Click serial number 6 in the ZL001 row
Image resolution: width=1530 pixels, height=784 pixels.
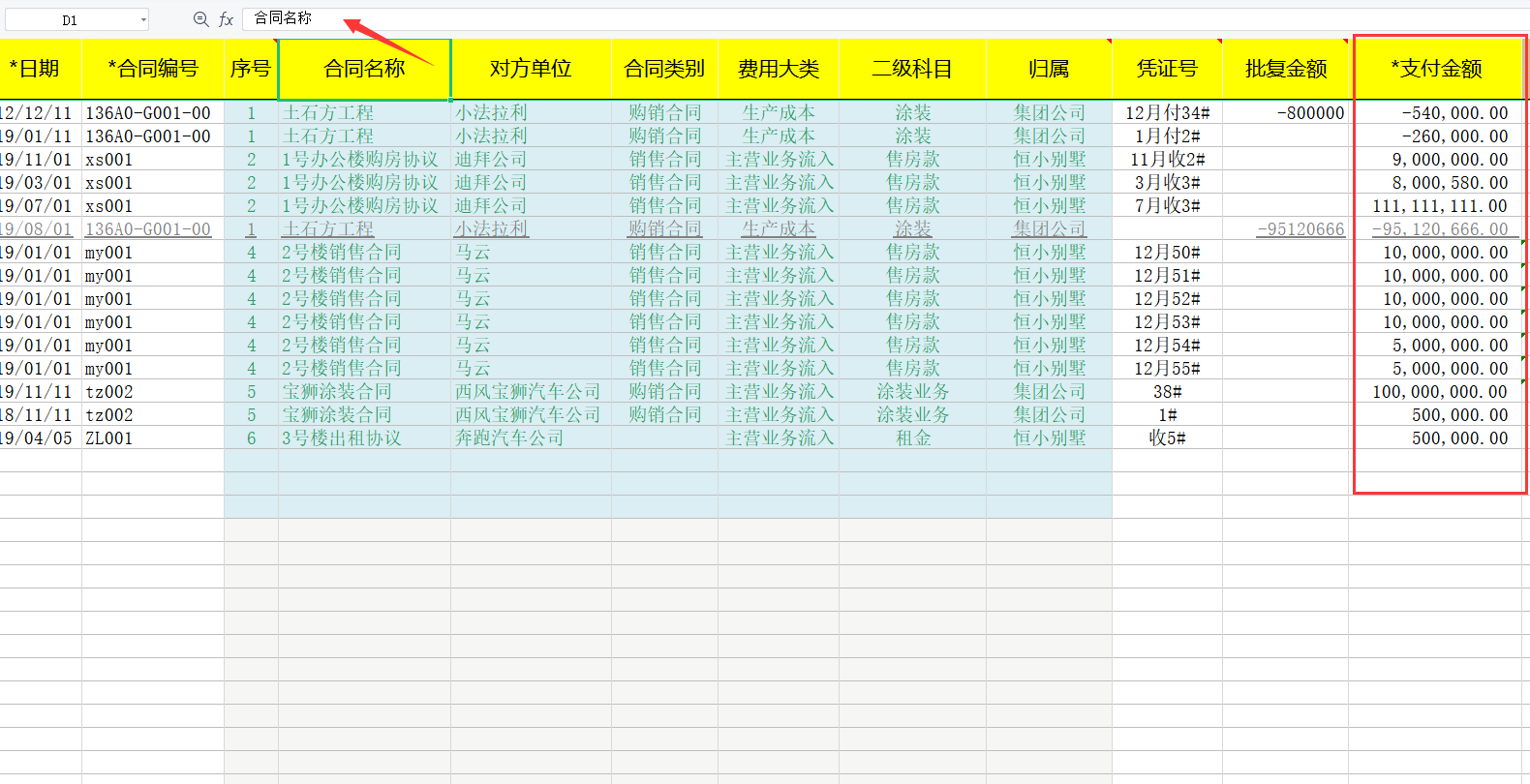pyautogui.click(x=251, y=438)
